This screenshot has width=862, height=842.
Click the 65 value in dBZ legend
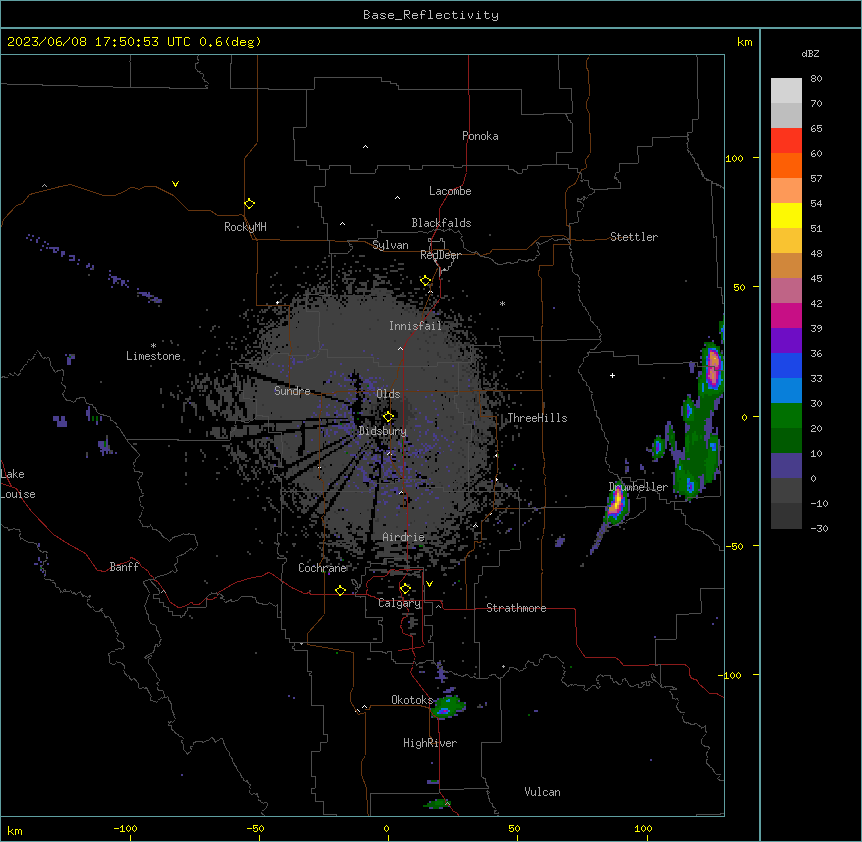tap(816, 128)
